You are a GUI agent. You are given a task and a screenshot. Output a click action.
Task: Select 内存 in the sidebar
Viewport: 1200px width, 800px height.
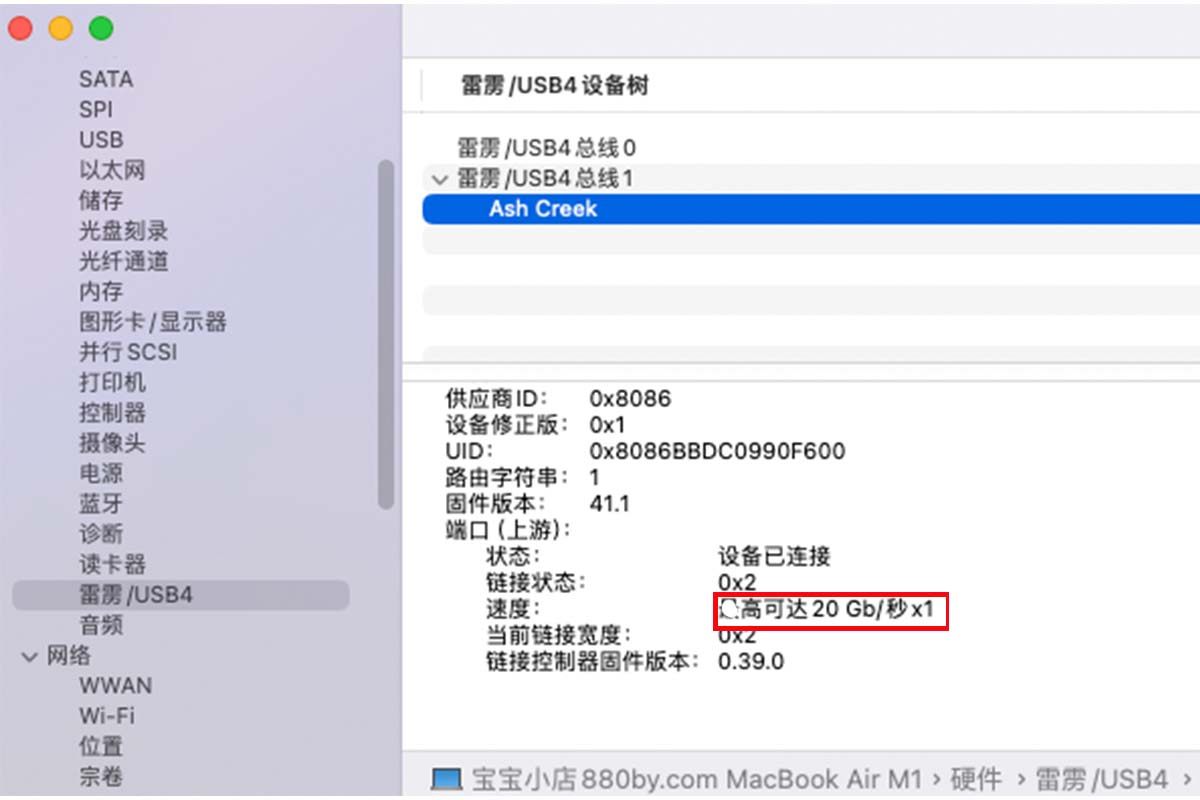[x=101, y=291]
